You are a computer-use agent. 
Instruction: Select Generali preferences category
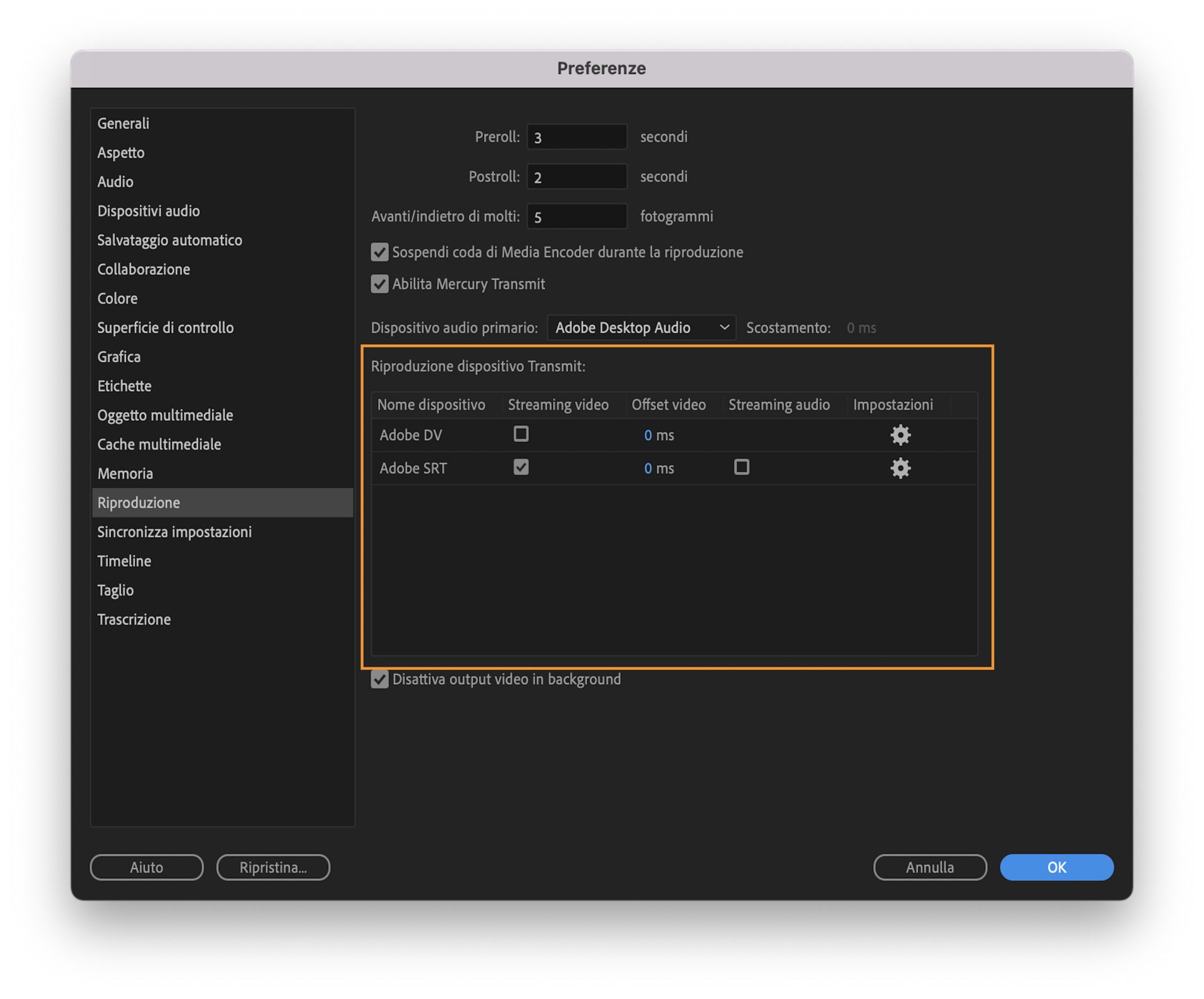point(223,124)
